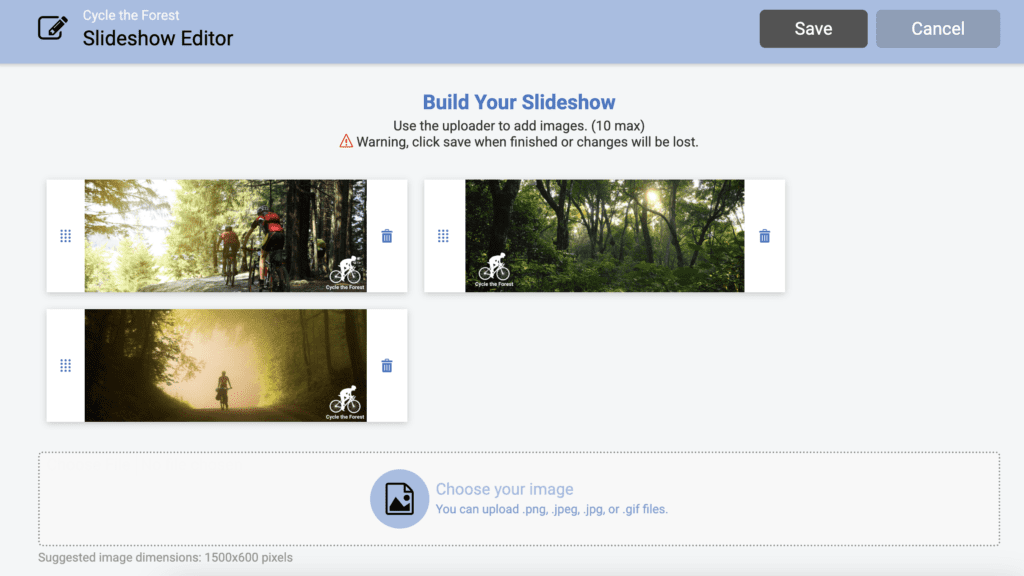Click the image upload circle icon
This screenshot has height=576, width=1024.
pos(399,499)
